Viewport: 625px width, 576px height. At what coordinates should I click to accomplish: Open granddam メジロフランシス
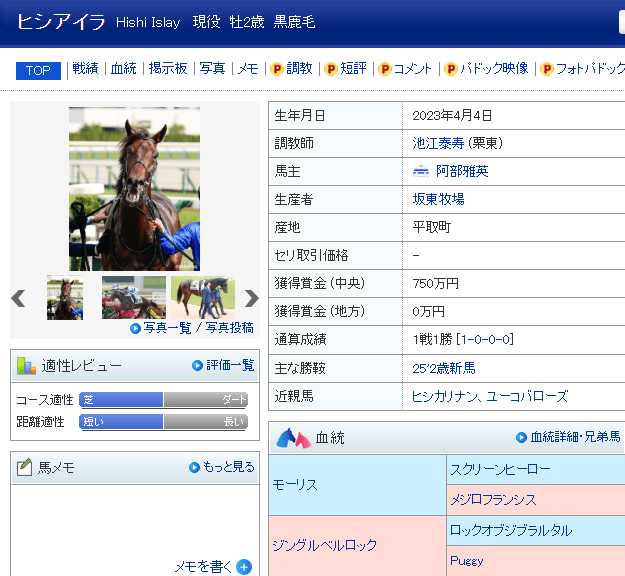[493, 499]
